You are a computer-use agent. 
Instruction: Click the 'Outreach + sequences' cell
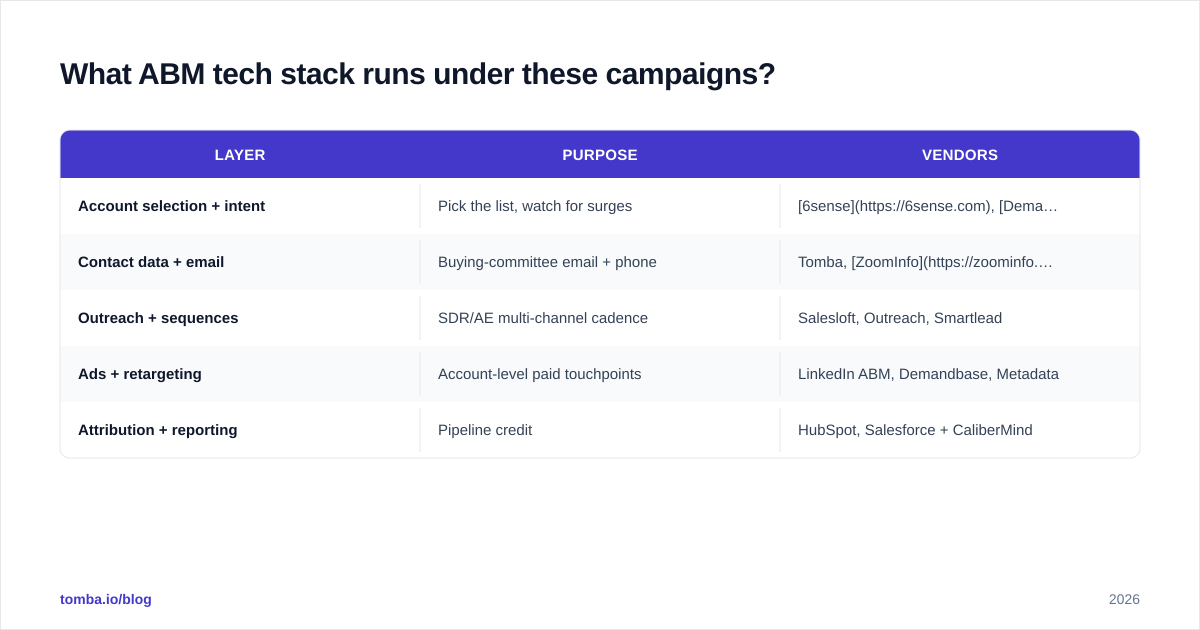(240, 318)
